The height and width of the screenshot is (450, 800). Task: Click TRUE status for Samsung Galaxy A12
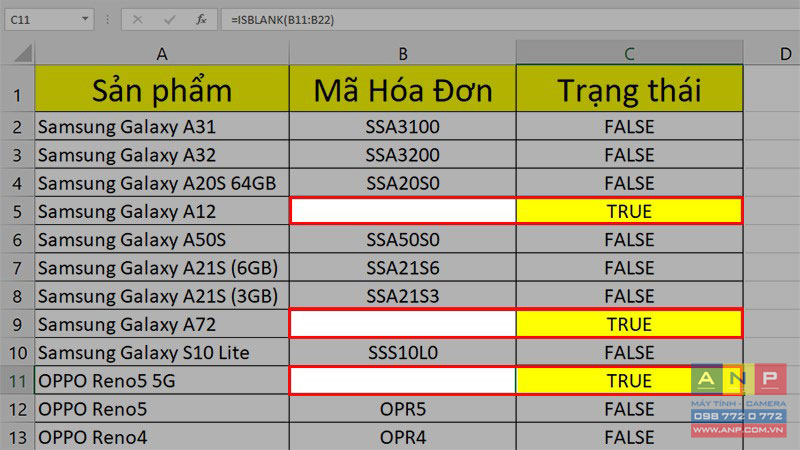[629, 211]
